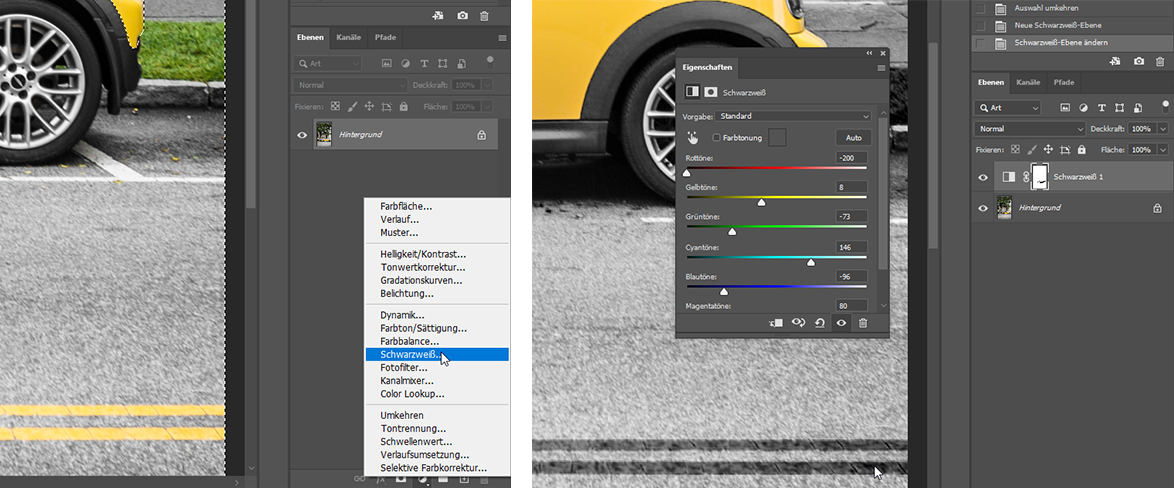
Task: Toggle layer visibility eye in Eigenschaften footer
Action: pyautogui.click(x=842, y=323)
